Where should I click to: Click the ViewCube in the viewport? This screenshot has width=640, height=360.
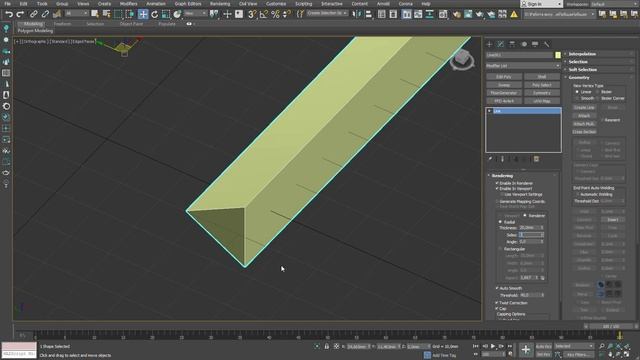point(462,60)
